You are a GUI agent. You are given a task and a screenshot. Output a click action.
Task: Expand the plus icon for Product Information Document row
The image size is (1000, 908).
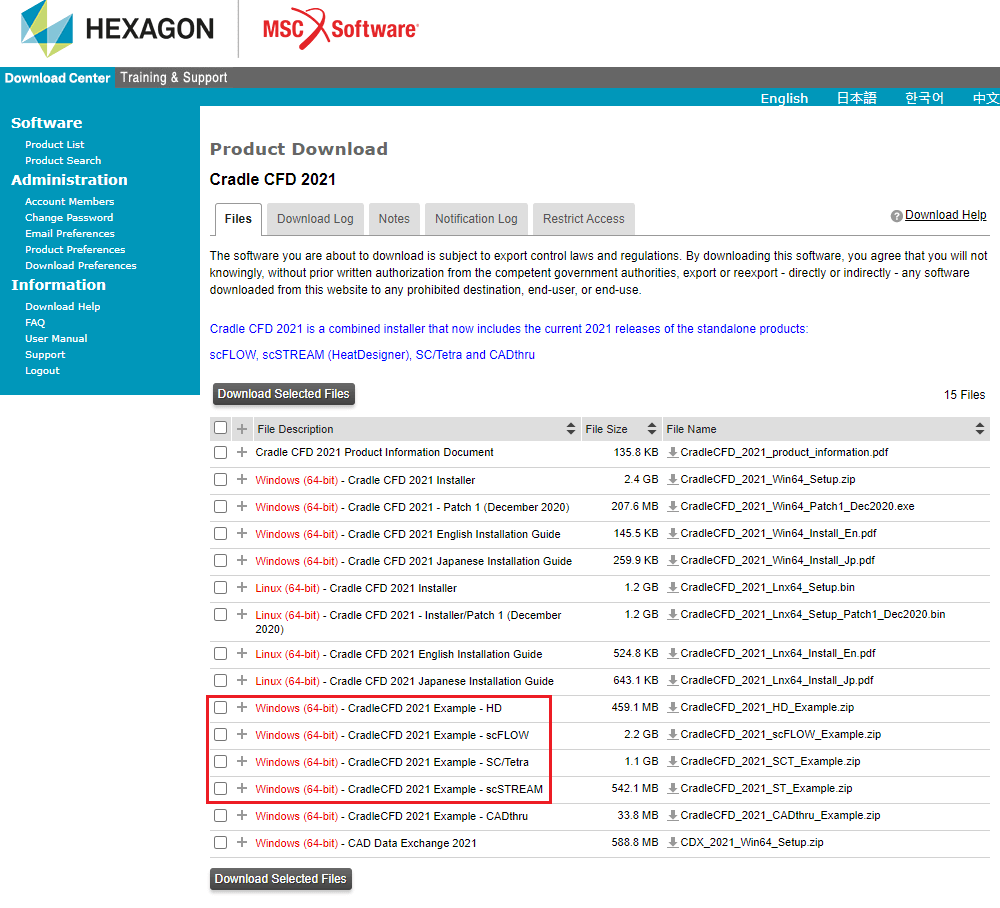pos(242,453)
